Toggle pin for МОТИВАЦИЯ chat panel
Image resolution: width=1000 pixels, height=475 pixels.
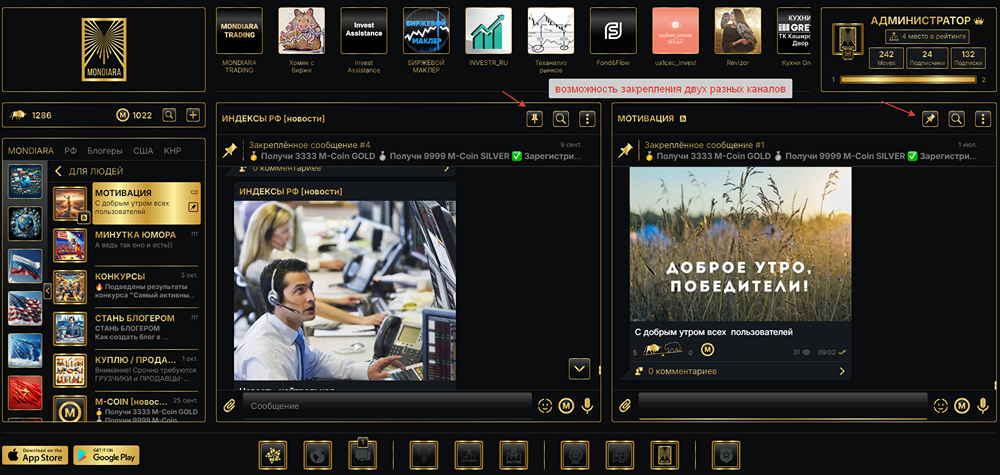pos(930,119)
